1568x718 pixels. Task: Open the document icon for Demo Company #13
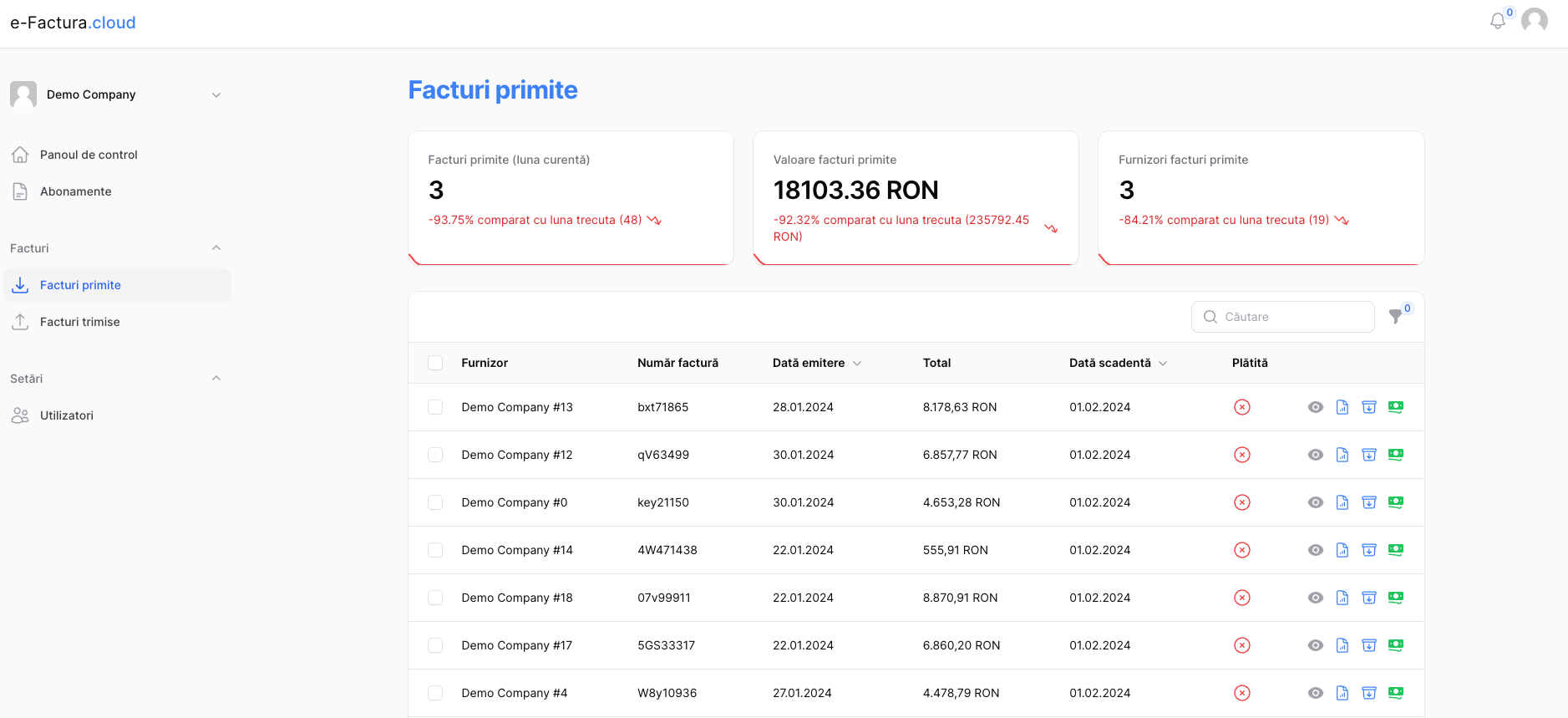pyautogui.click(x=1342, y=407)
